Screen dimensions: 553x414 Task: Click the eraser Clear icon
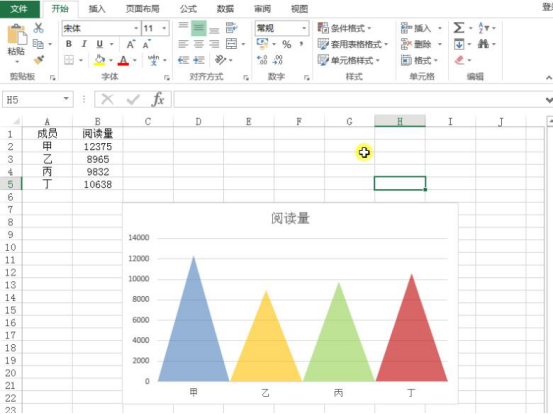[459, 60]
